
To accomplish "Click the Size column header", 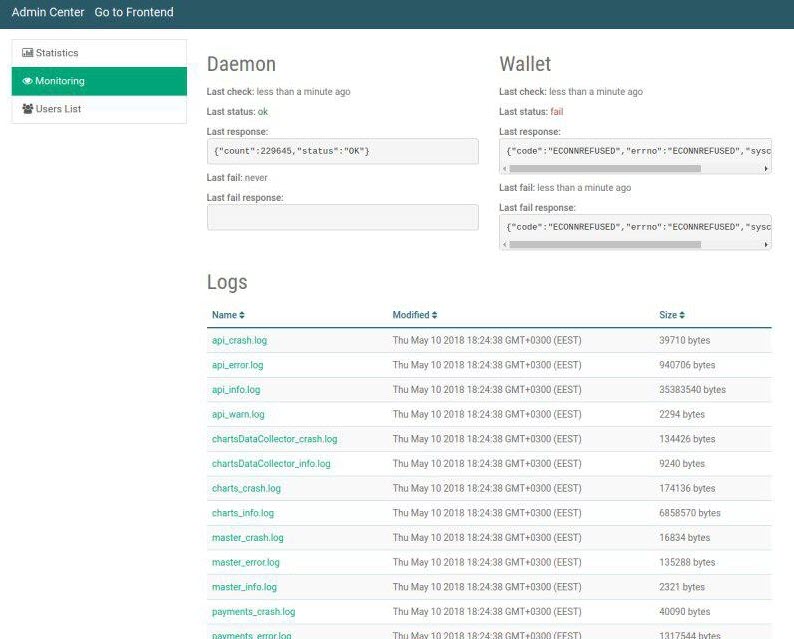I will 671,315.
